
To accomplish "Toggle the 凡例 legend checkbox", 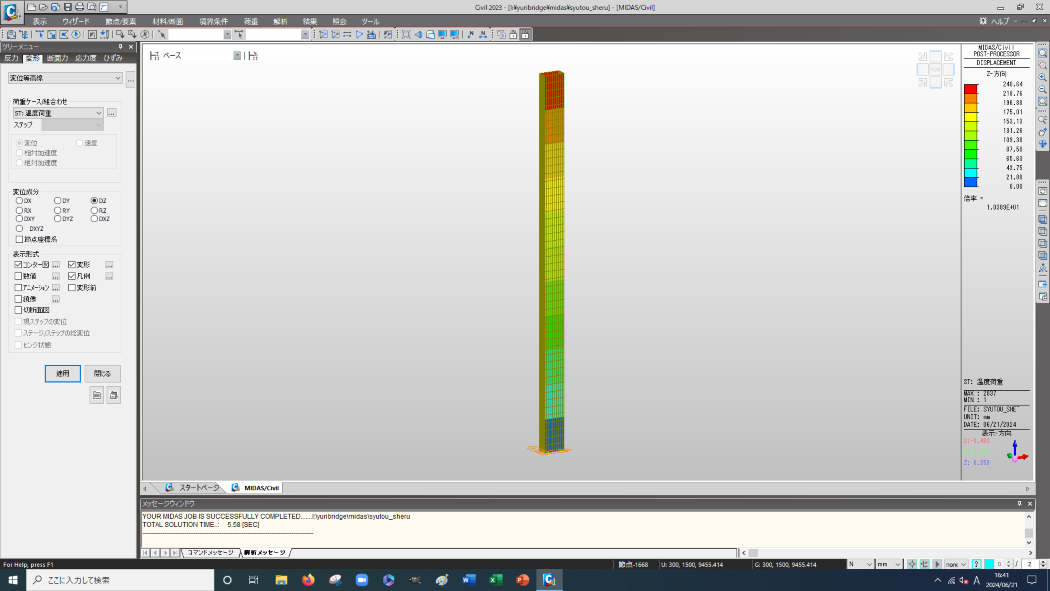I will click(72, 276).
